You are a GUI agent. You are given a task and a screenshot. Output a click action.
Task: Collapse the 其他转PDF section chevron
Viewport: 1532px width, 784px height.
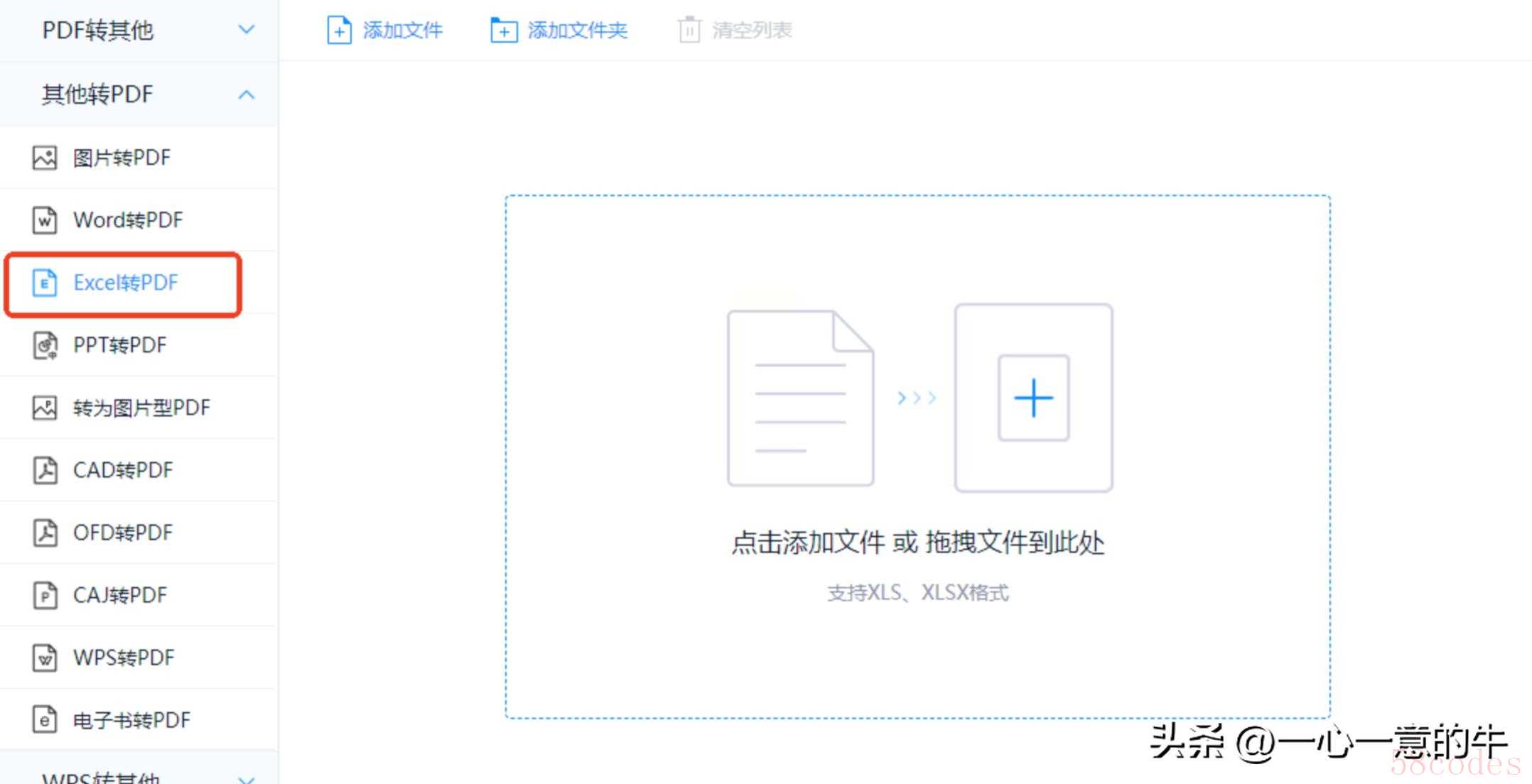tap(246, 94)
